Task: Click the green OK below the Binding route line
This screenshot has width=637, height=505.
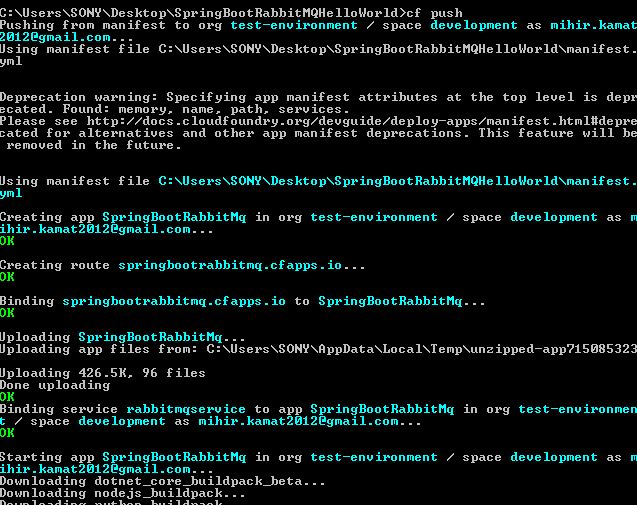Action: click(x=7, y=313)
